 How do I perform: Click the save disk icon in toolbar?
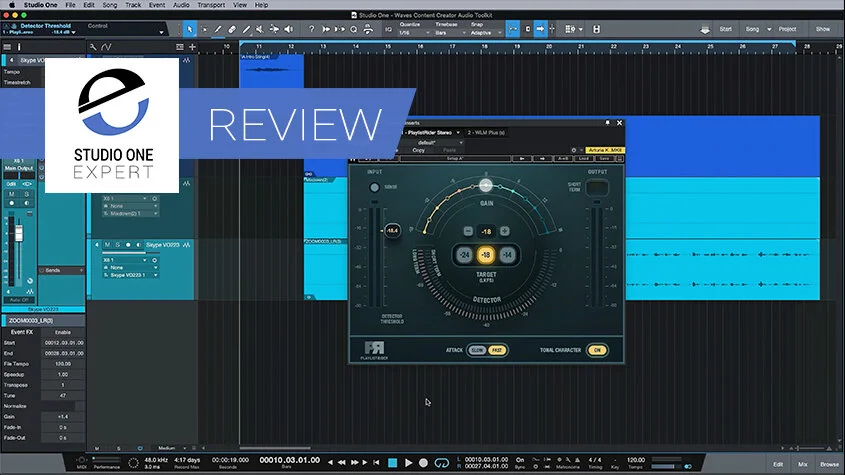[x=597, y=29]
